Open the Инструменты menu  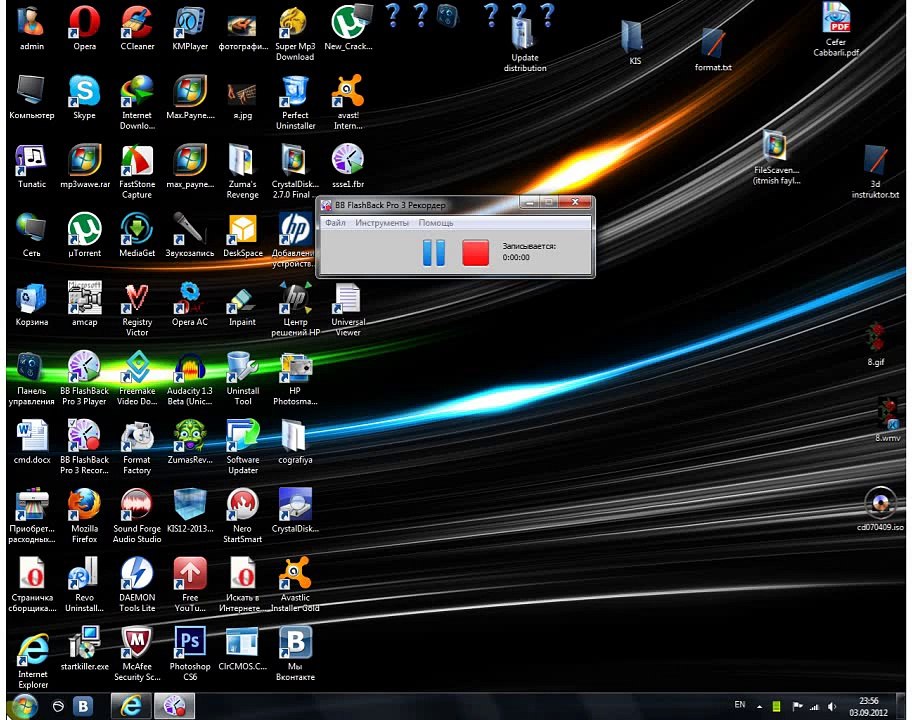(x=382, y=223)
